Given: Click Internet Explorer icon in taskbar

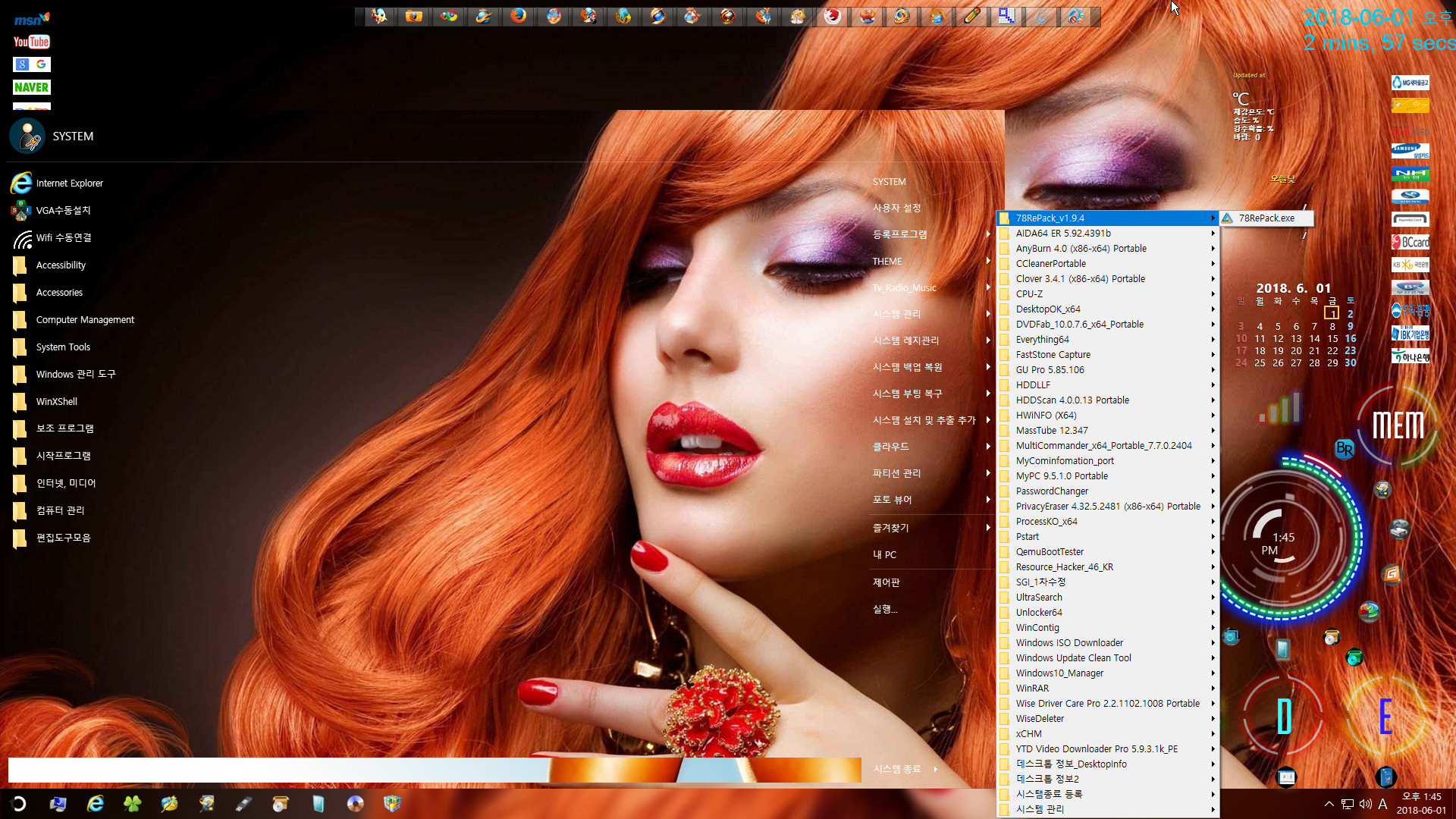Looking at the screenshot, I should 95,804.
